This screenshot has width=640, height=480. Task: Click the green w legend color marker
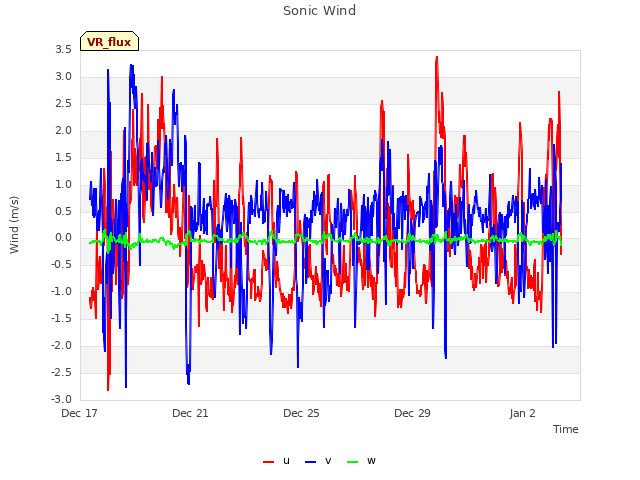(352, 462)
